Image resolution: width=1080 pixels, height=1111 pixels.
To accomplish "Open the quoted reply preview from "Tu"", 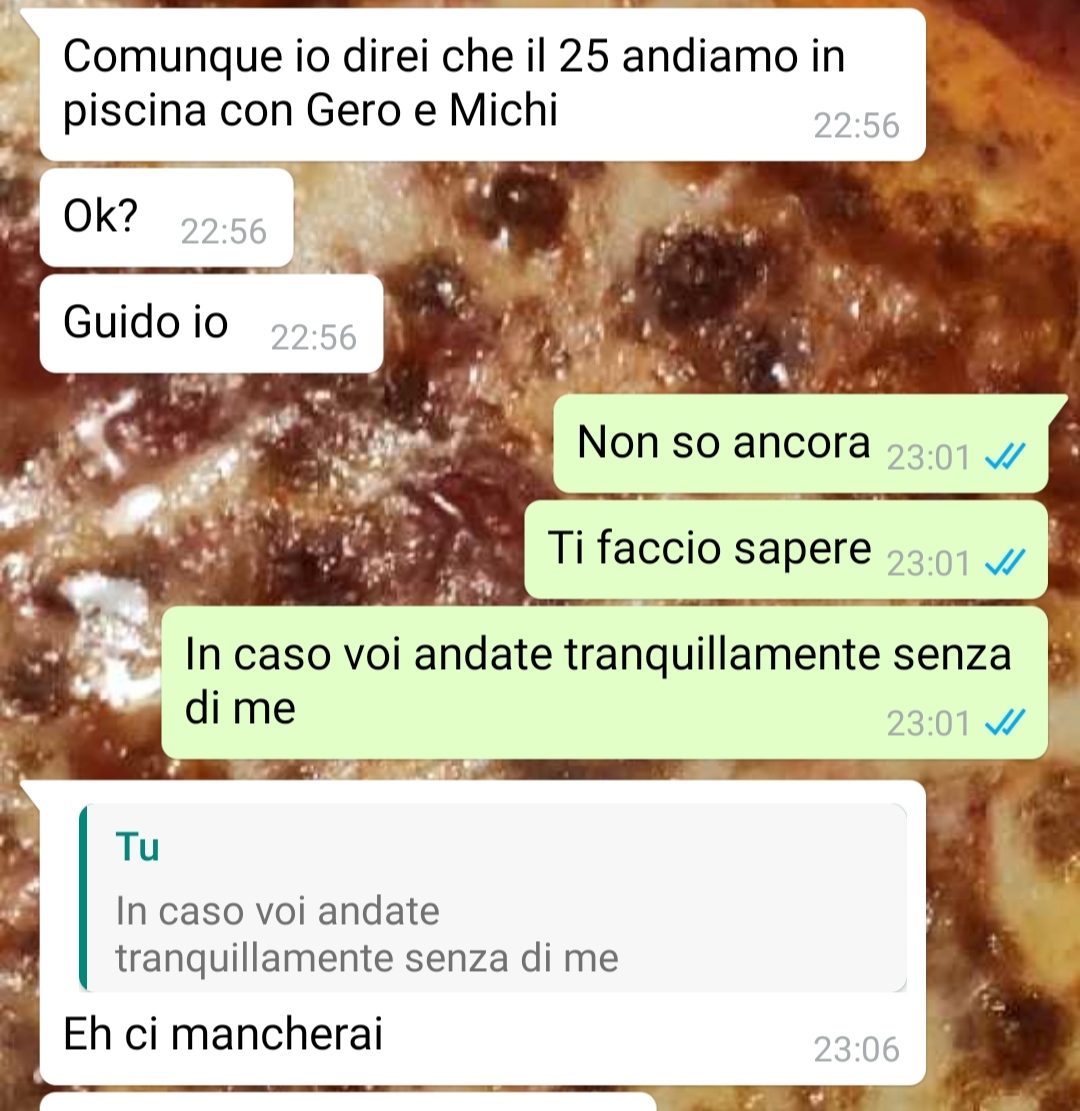I will (493, 898).
